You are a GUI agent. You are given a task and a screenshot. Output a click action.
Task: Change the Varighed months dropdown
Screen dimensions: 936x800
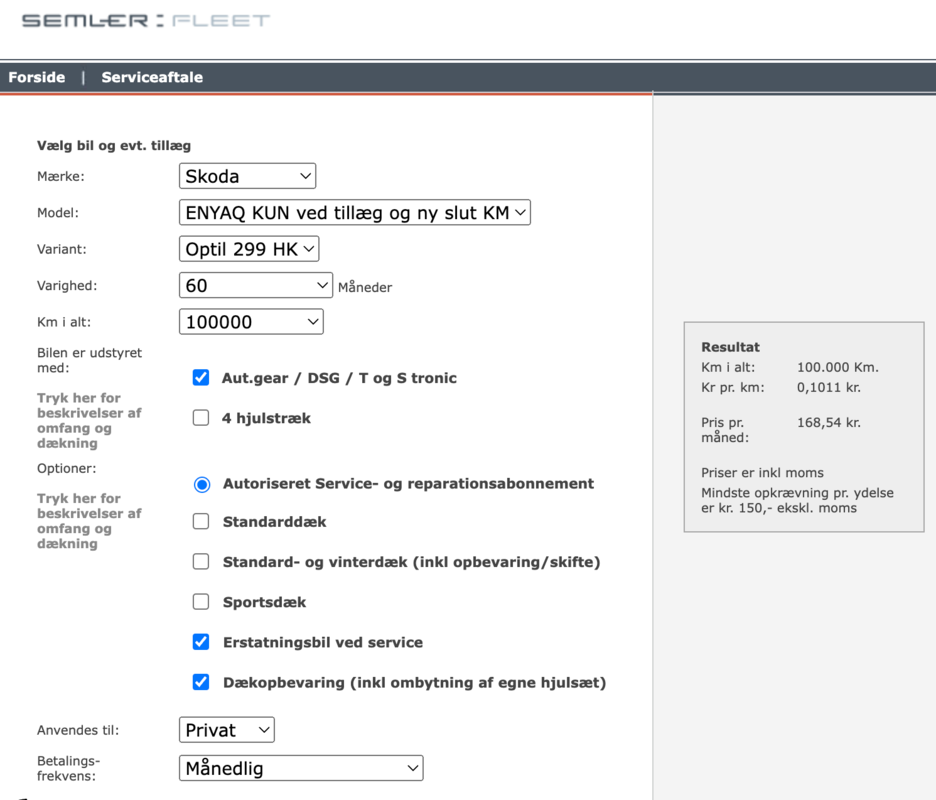coord(255,285)
